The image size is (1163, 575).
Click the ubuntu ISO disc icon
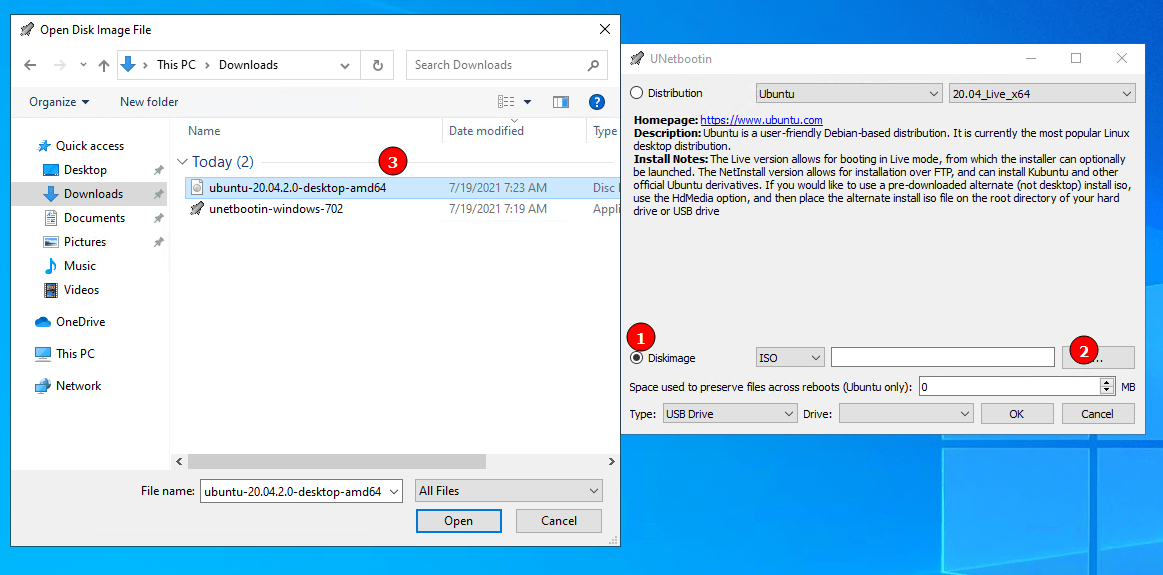pos(197,188)
